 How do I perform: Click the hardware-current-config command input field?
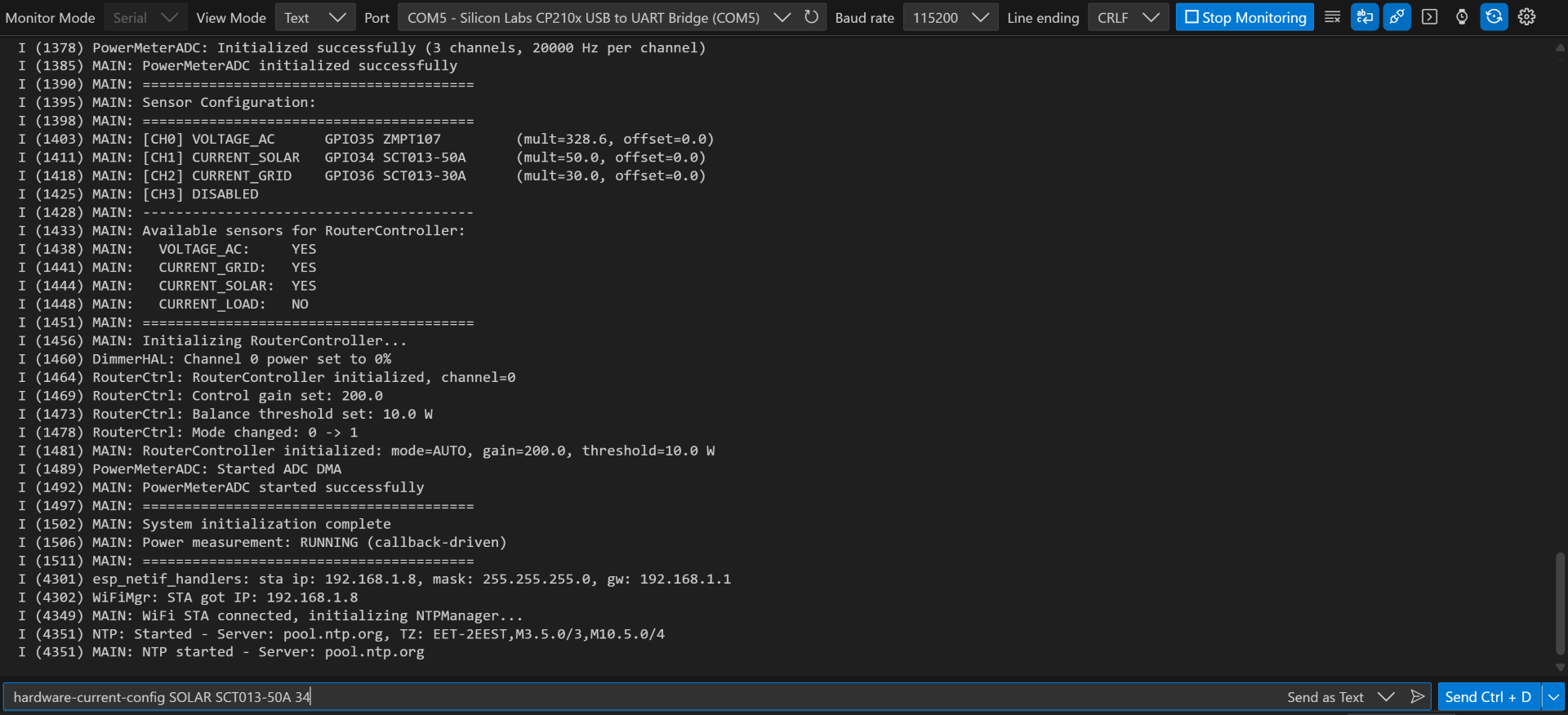637,697
